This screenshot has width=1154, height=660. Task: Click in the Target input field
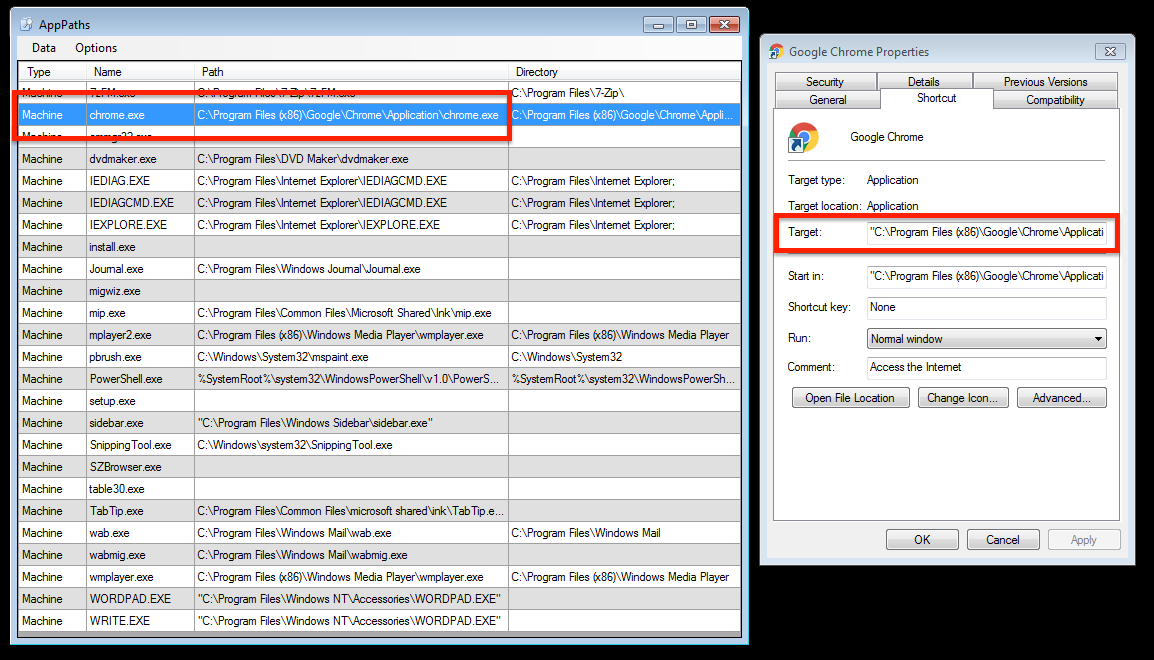click(986, 233)
